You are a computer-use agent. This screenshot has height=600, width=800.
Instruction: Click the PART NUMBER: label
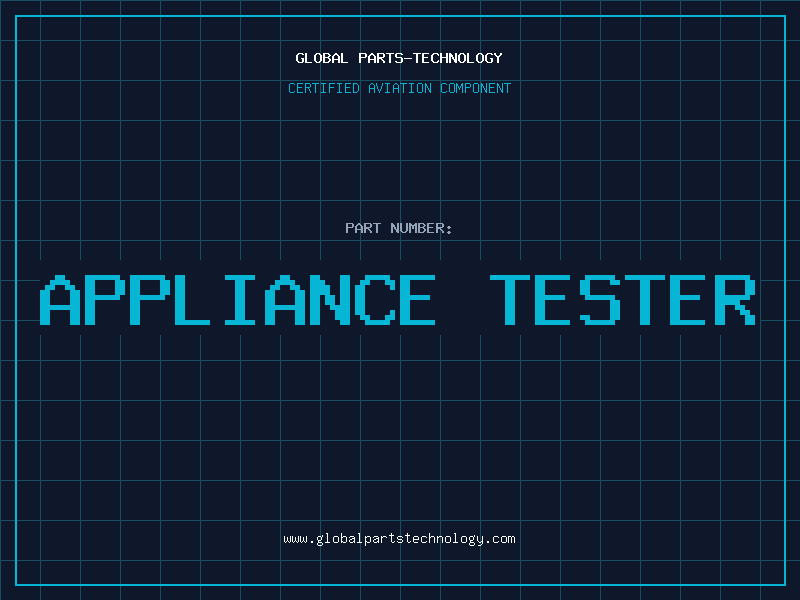(399, 228)
